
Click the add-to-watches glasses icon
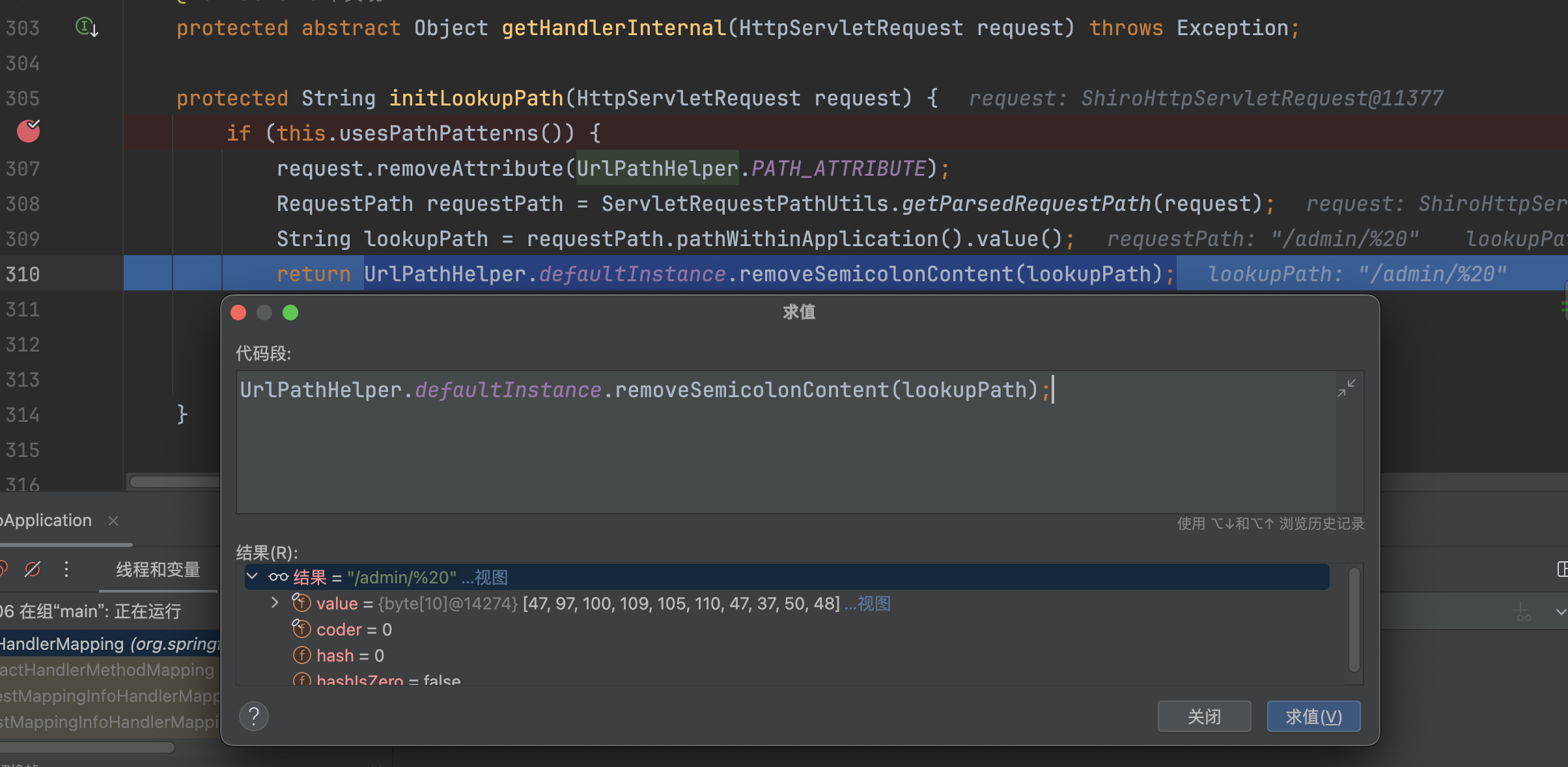click(1523, 612)
